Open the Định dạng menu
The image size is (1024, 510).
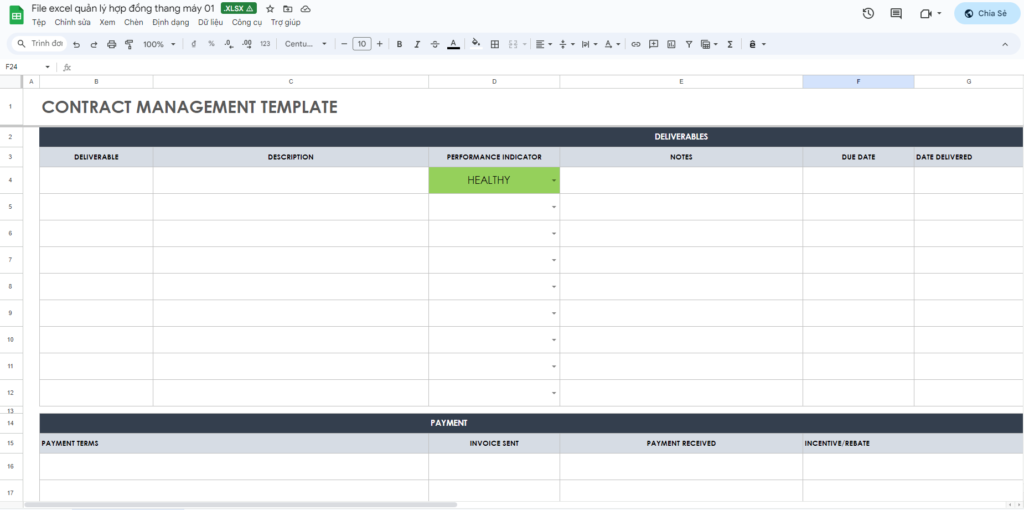pos(170,22)
